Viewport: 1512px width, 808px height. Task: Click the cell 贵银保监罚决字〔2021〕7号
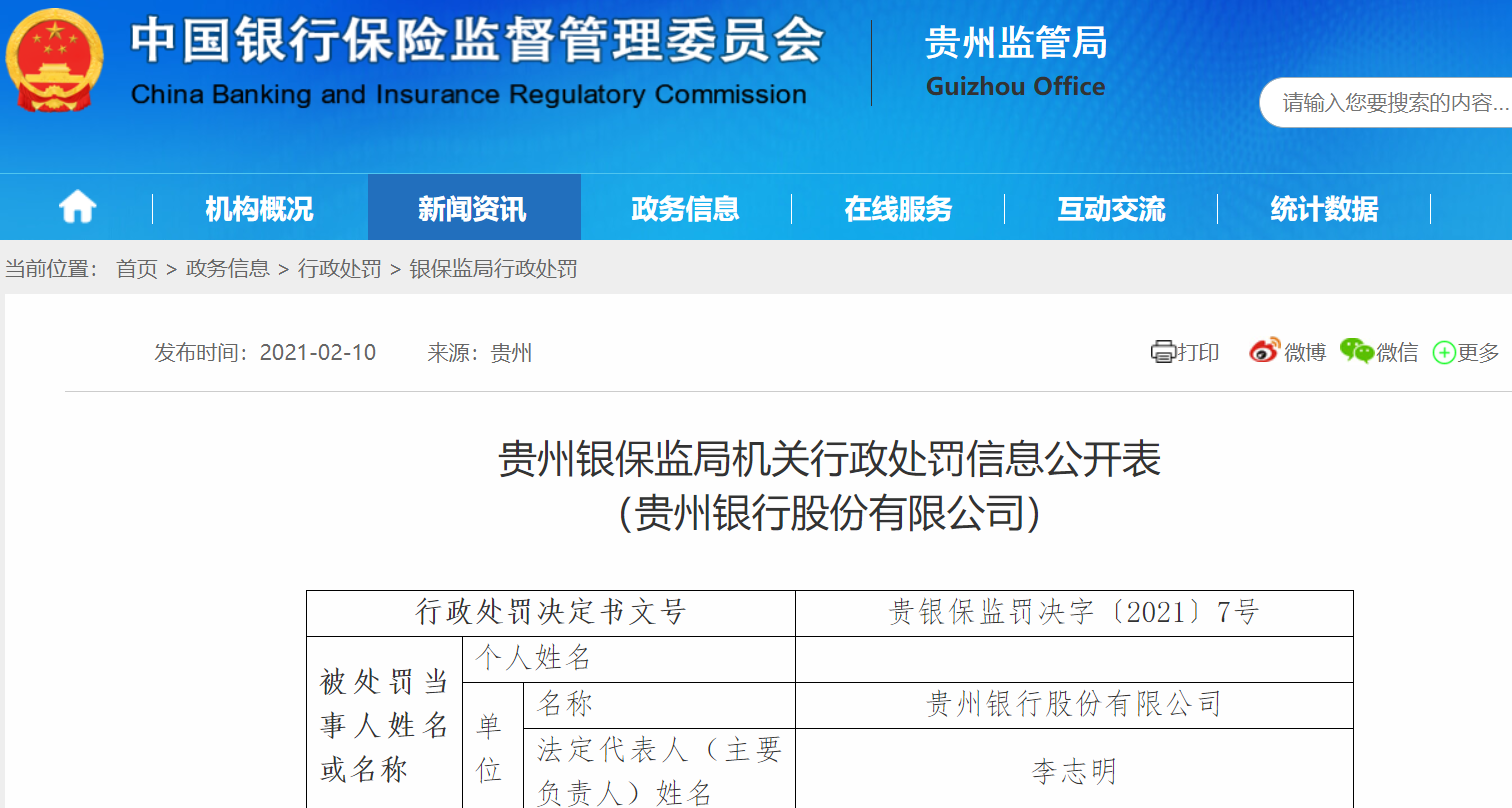click(1075, 613)
